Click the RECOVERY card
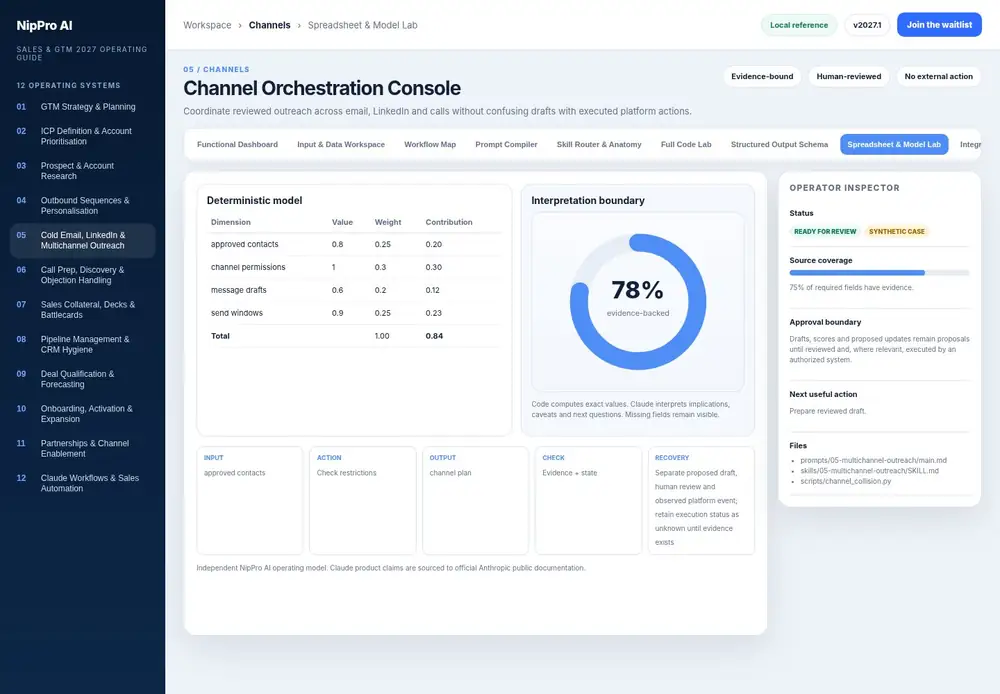Screen dimensions: 1000x694 (701, 500)
